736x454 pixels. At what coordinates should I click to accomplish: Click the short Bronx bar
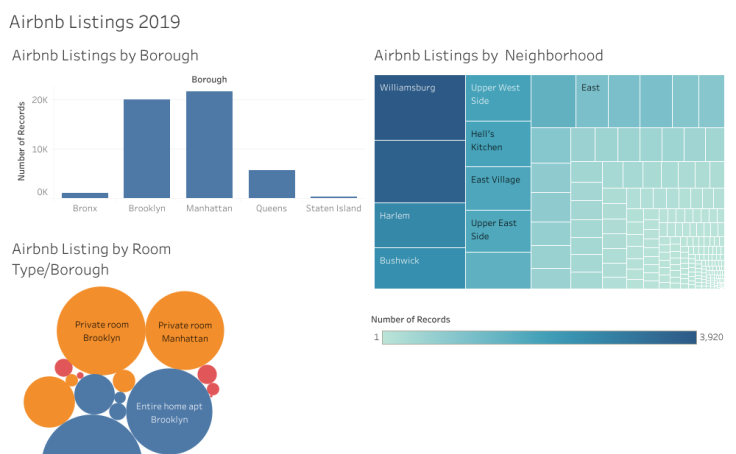[85, 195]
